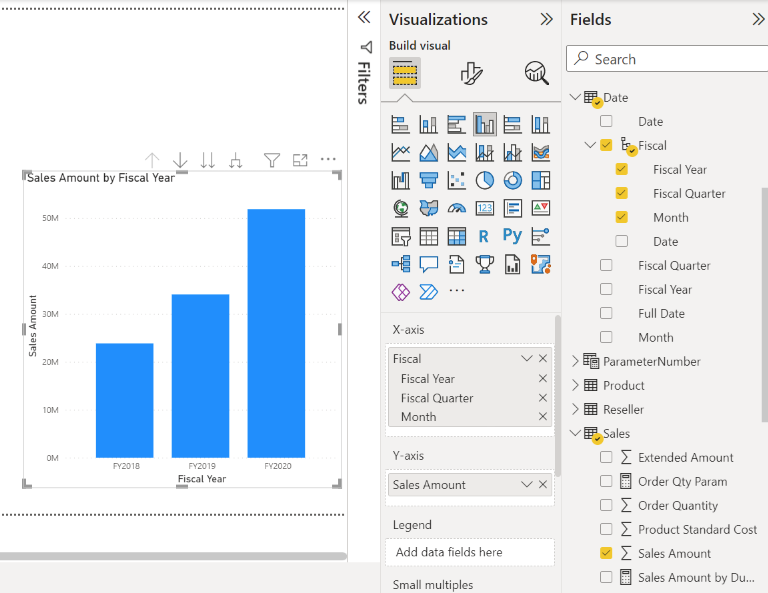Check the Extended Amount field
The width and height of the screenshot is (768, 593).
tap(606, 457)
